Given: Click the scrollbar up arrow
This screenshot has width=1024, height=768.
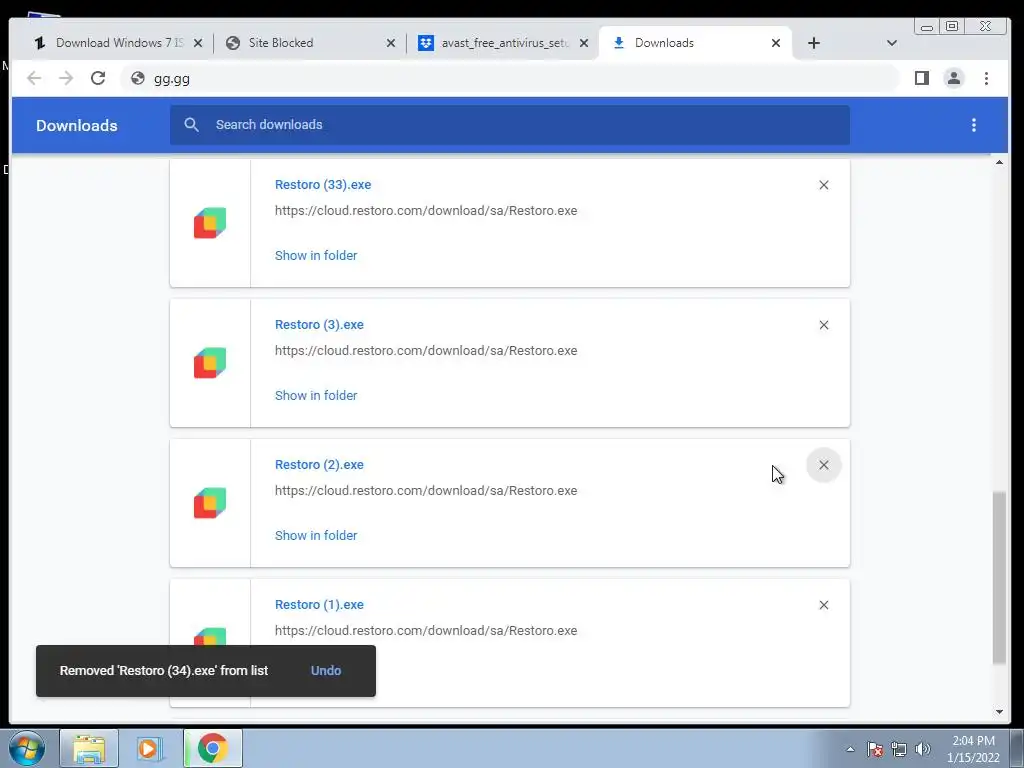Looking at the screenshot, I should click(x=999, y=162).
